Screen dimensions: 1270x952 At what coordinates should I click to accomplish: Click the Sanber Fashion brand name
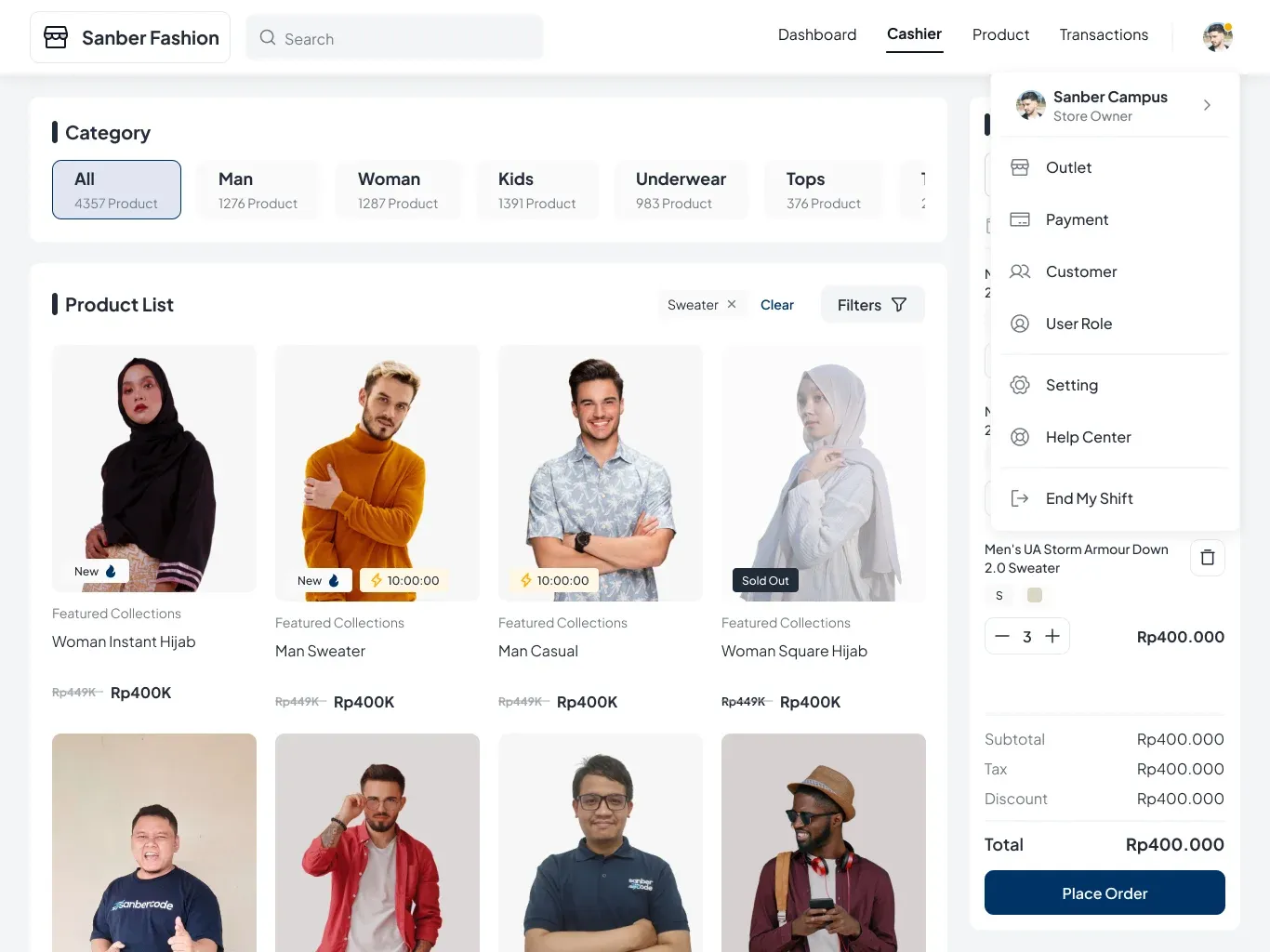pyautogui.click(x=151, y=38)
